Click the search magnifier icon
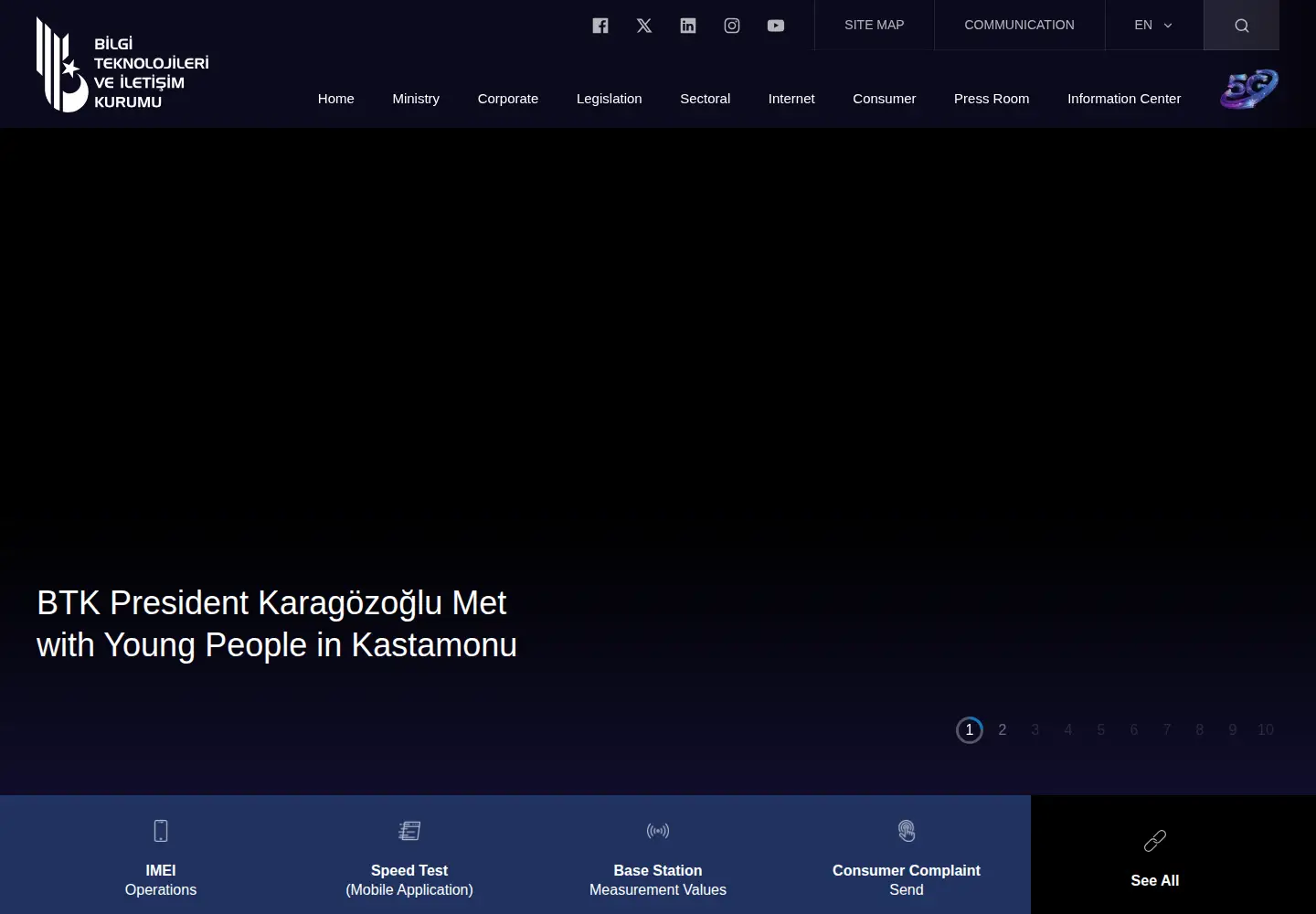Screen dimensions: 1316x914 pos(1241,26)
